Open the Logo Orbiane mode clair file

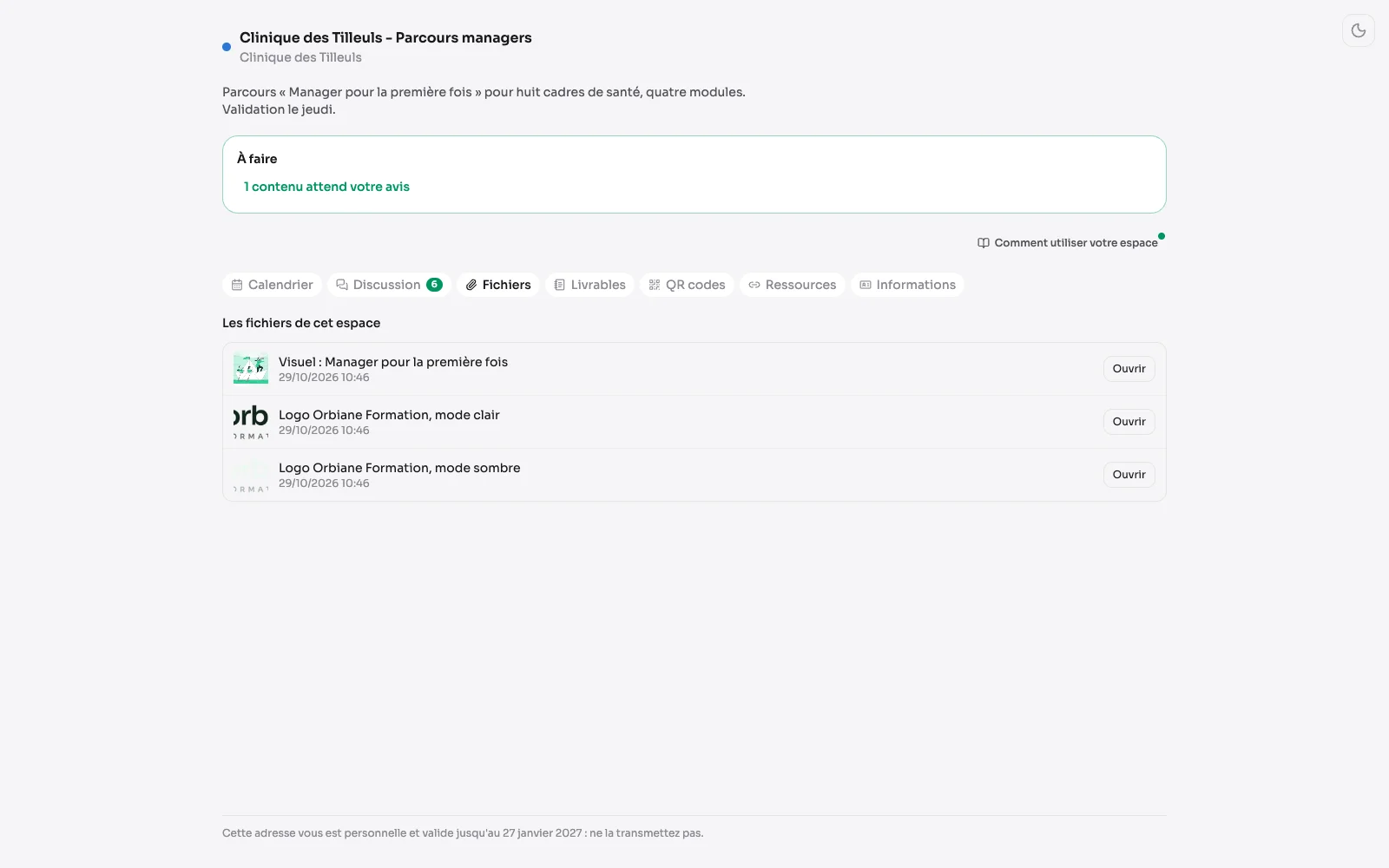pos(1129,422)
